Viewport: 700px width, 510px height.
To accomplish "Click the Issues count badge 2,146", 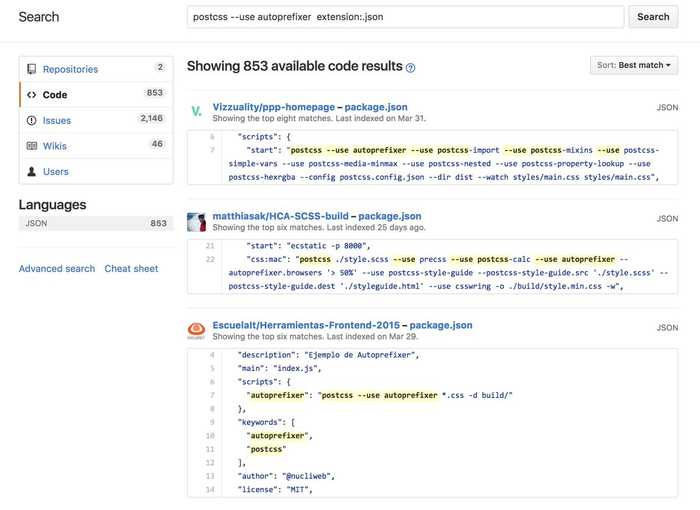I will (x=151, y=118).
